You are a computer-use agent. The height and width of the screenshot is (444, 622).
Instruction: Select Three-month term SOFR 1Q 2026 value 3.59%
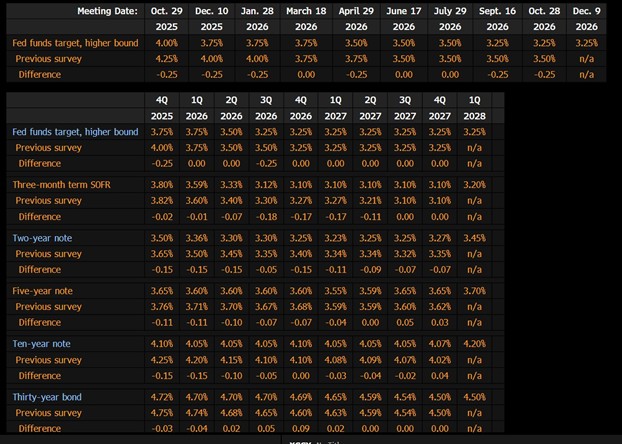pyautogui.click(x=197, y=185)
